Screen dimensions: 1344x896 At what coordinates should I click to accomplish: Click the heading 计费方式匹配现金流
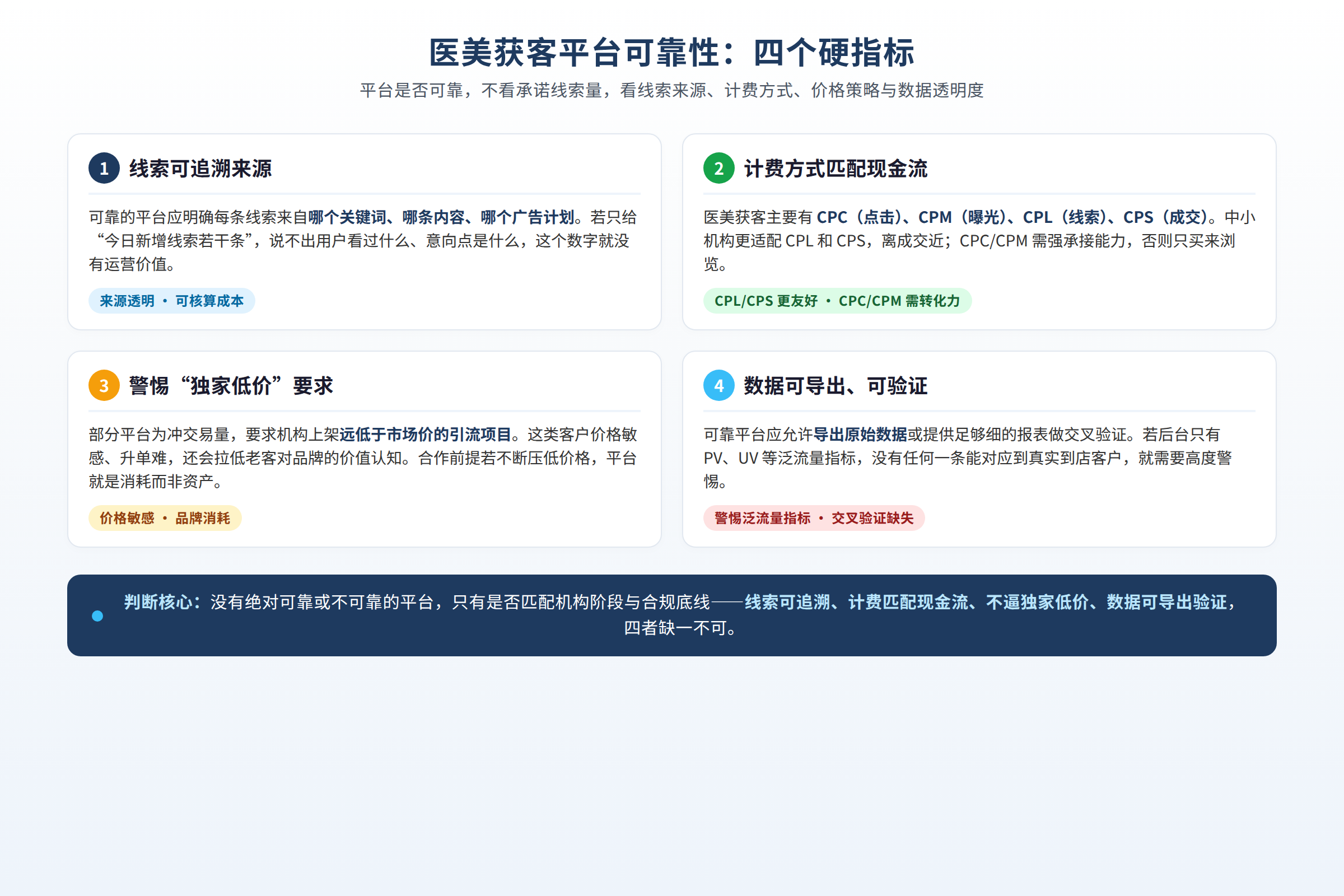[x=836, y=169]
